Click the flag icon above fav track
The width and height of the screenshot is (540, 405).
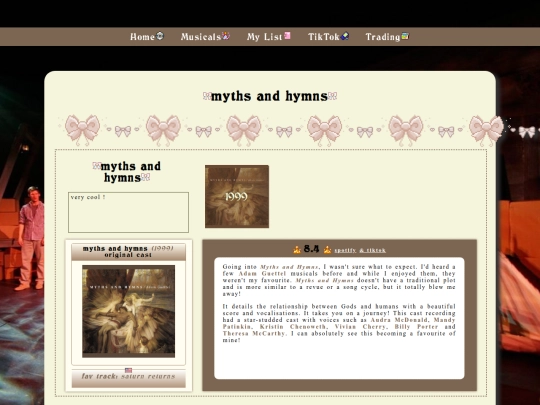pos(128,370)
